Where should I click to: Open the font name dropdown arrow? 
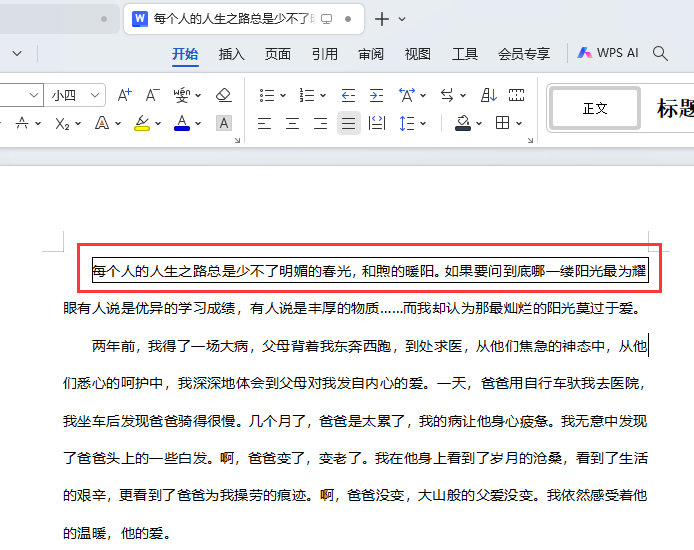[34, 95]
